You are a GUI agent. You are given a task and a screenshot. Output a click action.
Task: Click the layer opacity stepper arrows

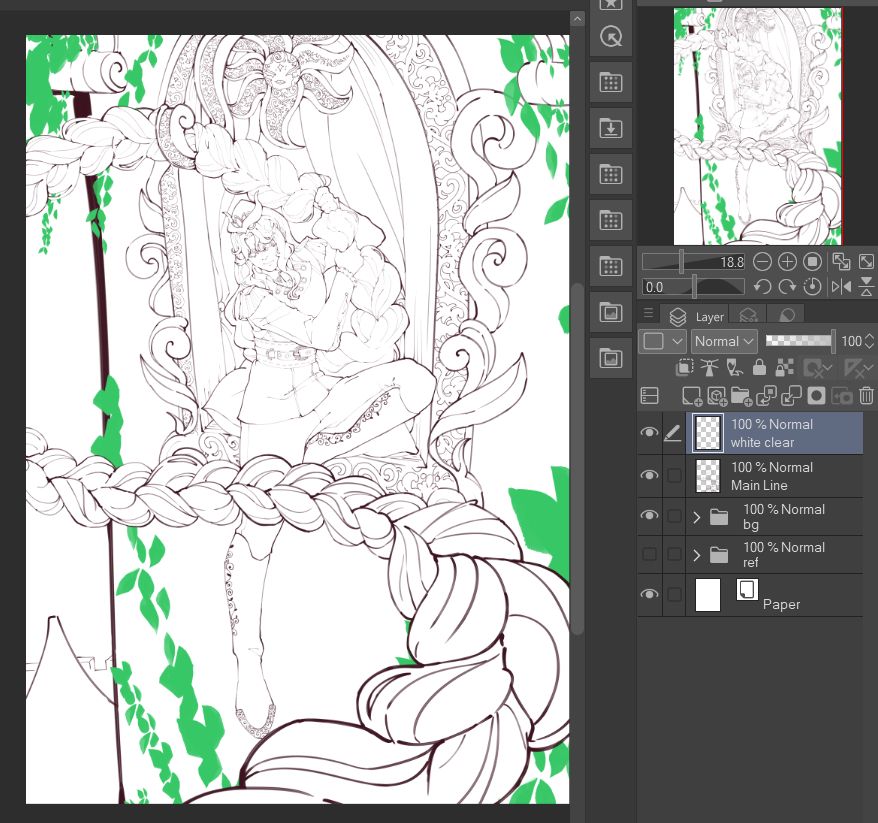click(870, 341)
